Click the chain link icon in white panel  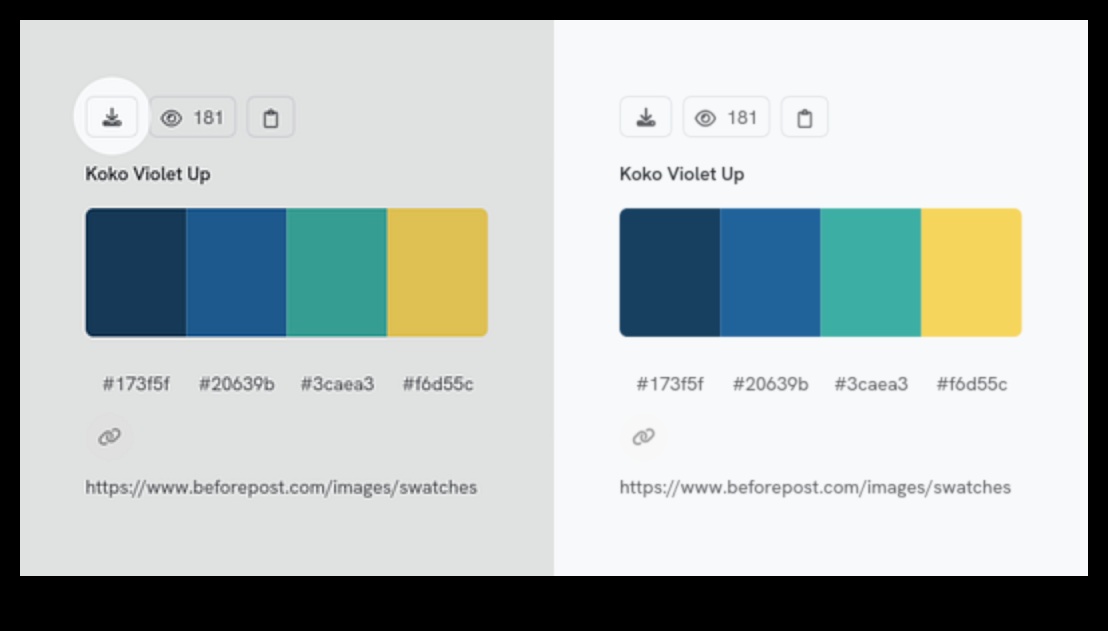click(x=643, y=437)
